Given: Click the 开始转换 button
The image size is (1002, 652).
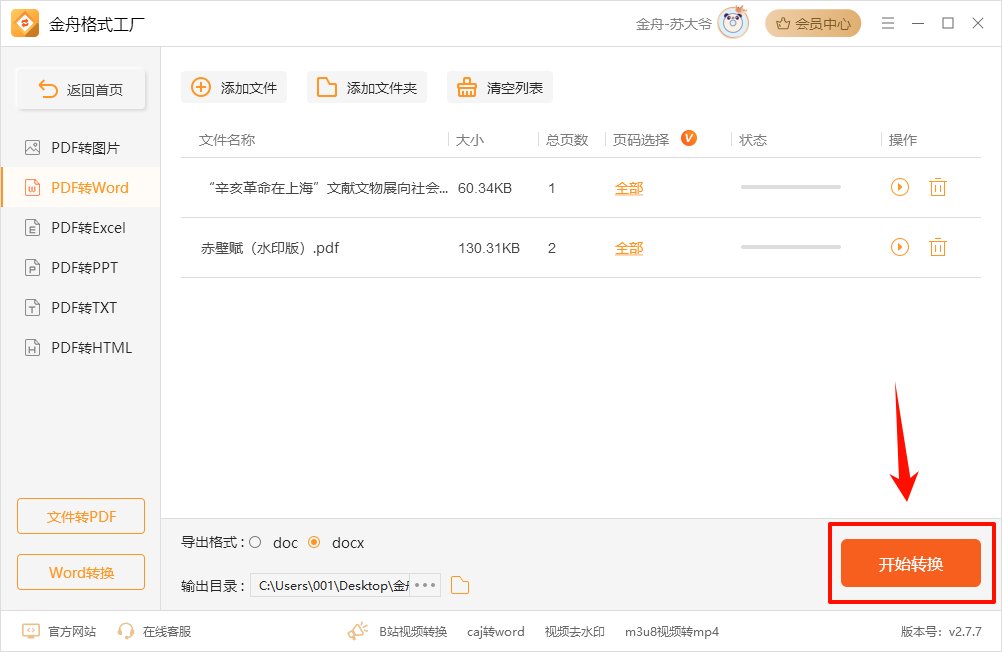Looking at the screenshot, I should point(910,564).
